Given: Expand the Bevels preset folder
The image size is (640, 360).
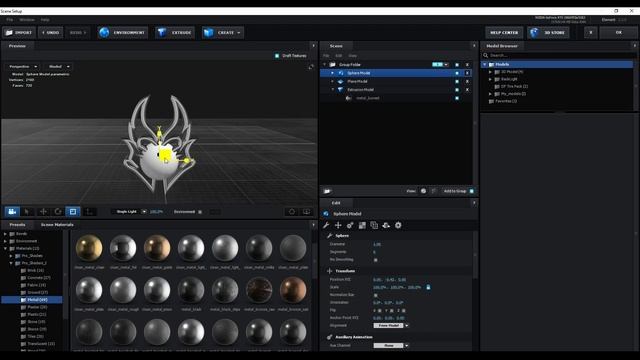Looking at the screenshot, I should 5,234.
